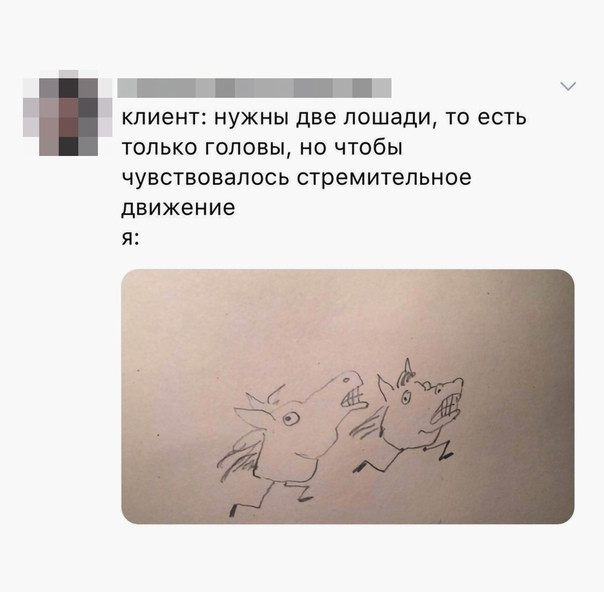Click the right horse's head in drawing

pyautogui.click(x=422, y=409)
